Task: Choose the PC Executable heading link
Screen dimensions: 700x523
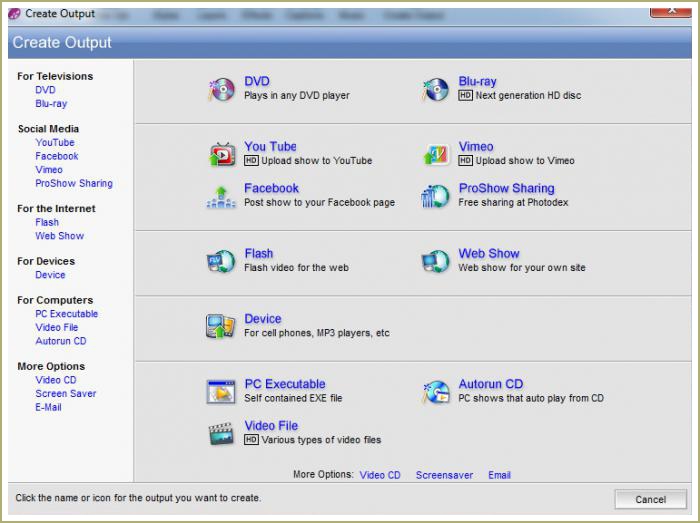Action: coord(285,384)
